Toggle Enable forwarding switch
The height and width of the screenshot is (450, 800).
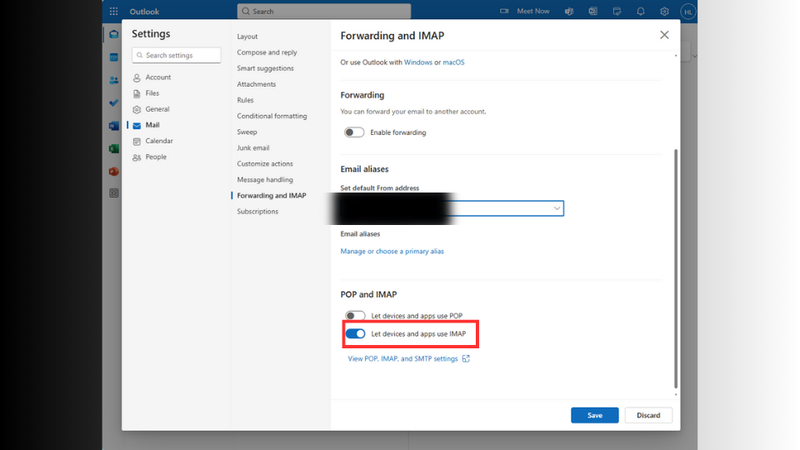click(354, 133)
